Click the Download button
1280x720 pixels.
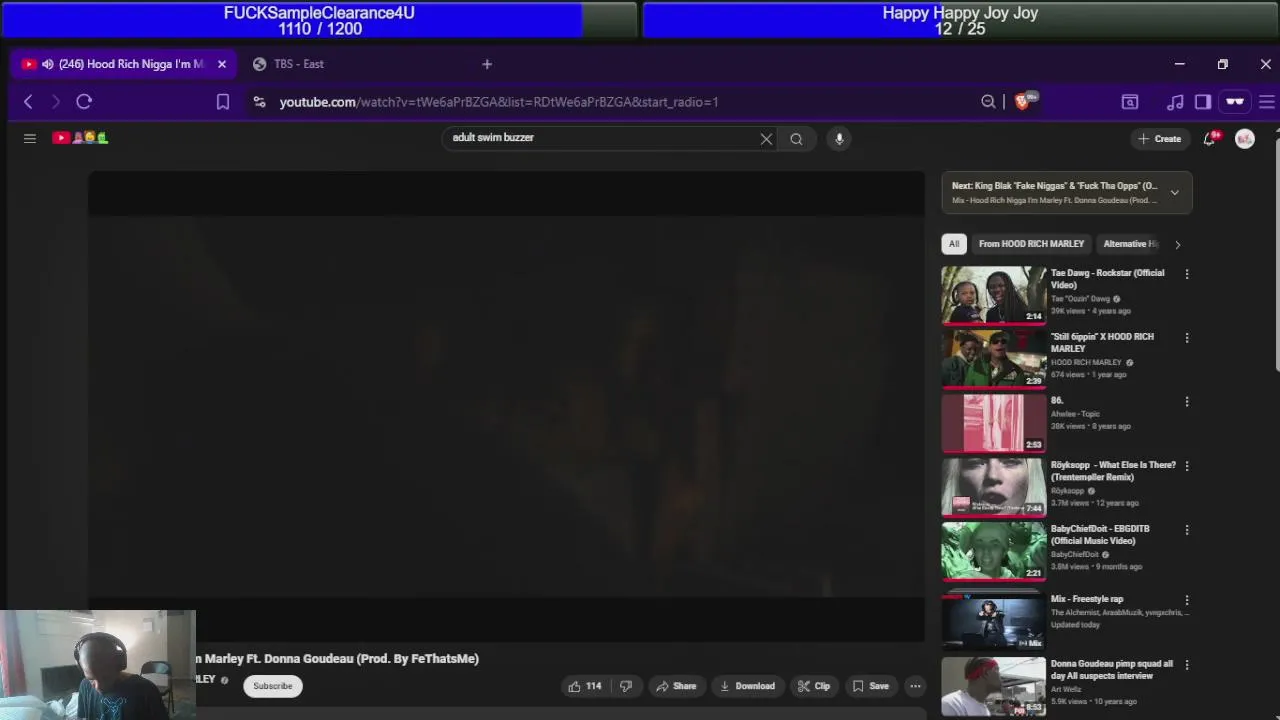click(x=747, y=686)
